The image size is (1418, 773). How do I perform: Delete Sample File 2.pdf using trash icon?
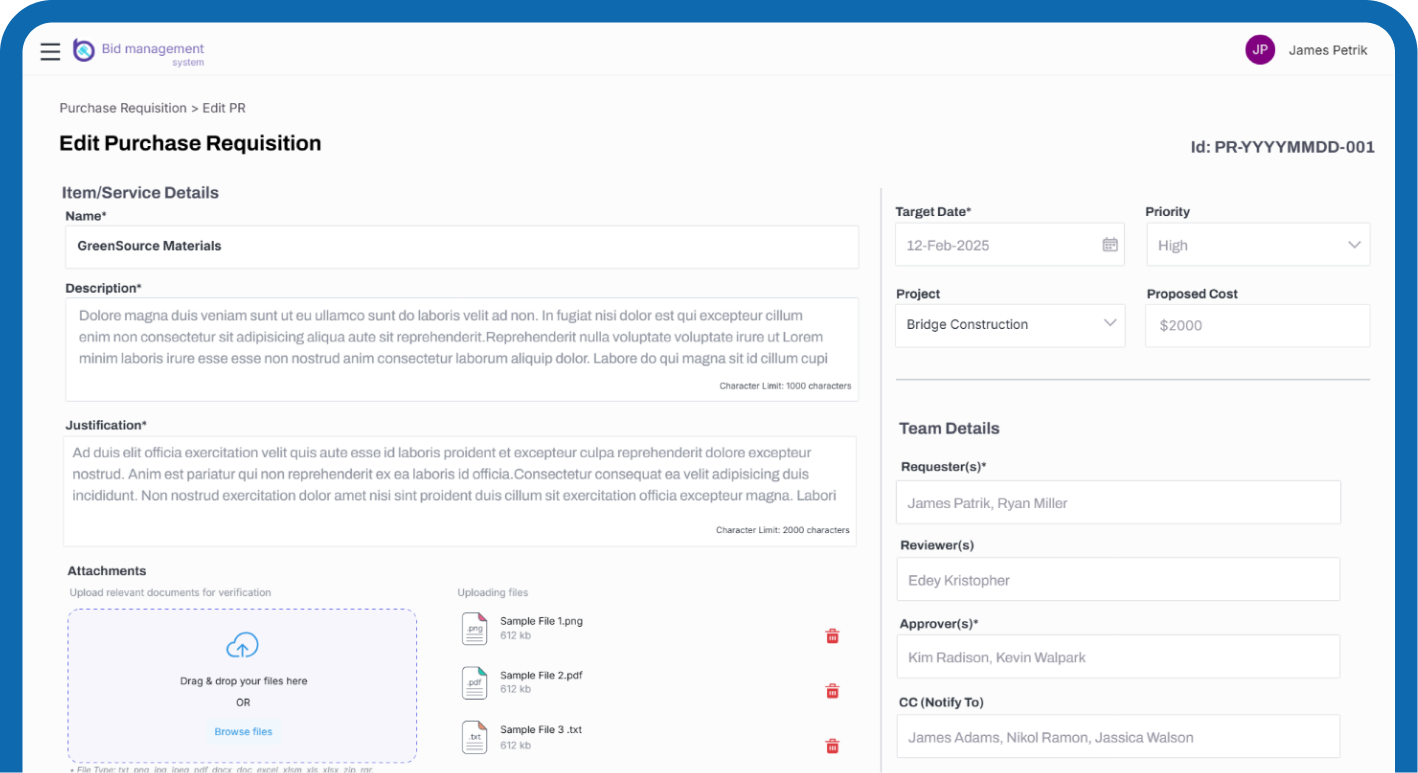click(831, 690)
